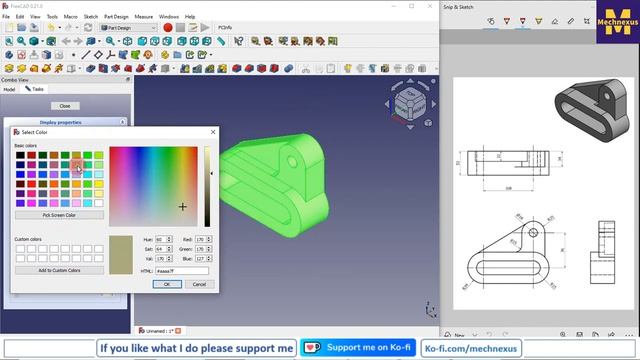Click the Pick Screen Color button

(x=59, y=215)
